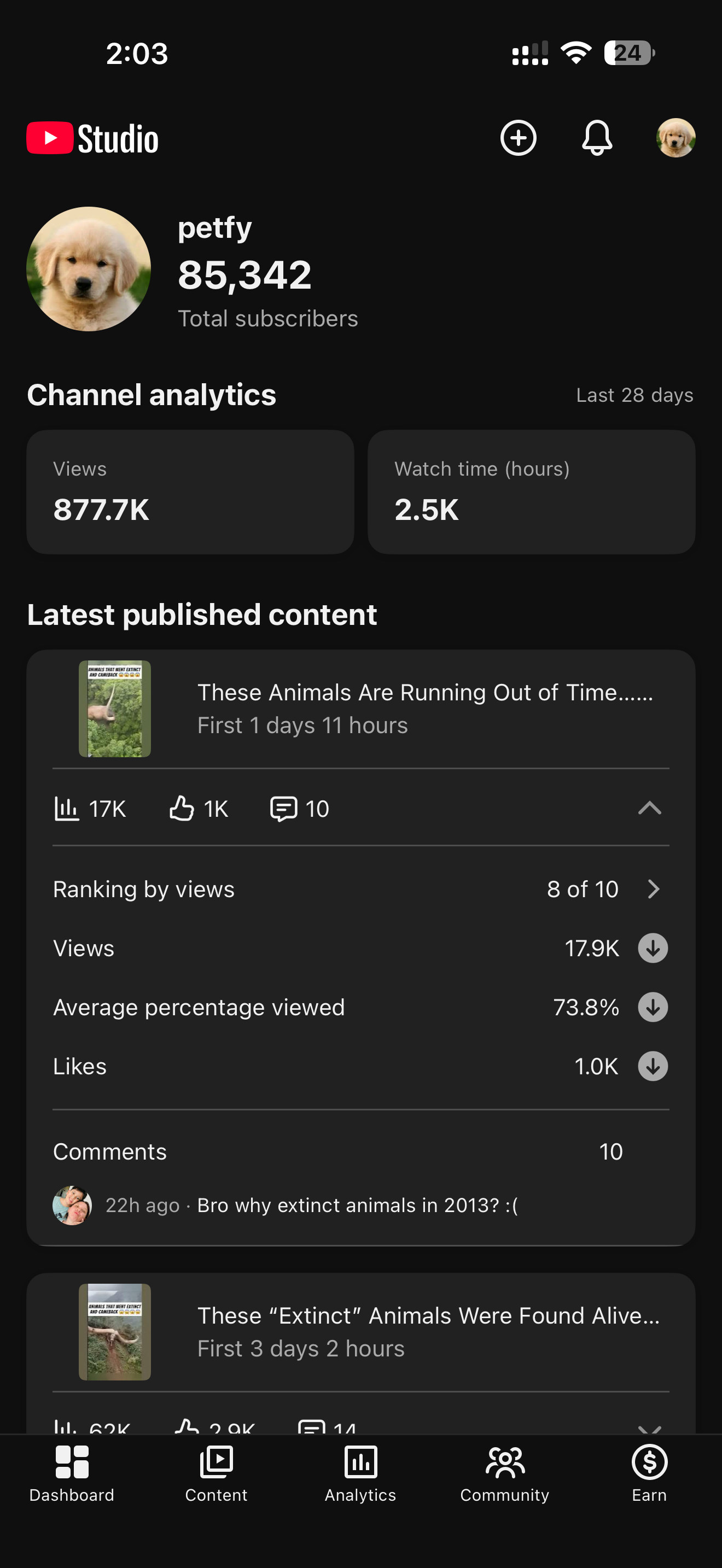This screenshot has height=1568, width=722.
Task: Open comments icon showing 10
Action: pos(284,809)
